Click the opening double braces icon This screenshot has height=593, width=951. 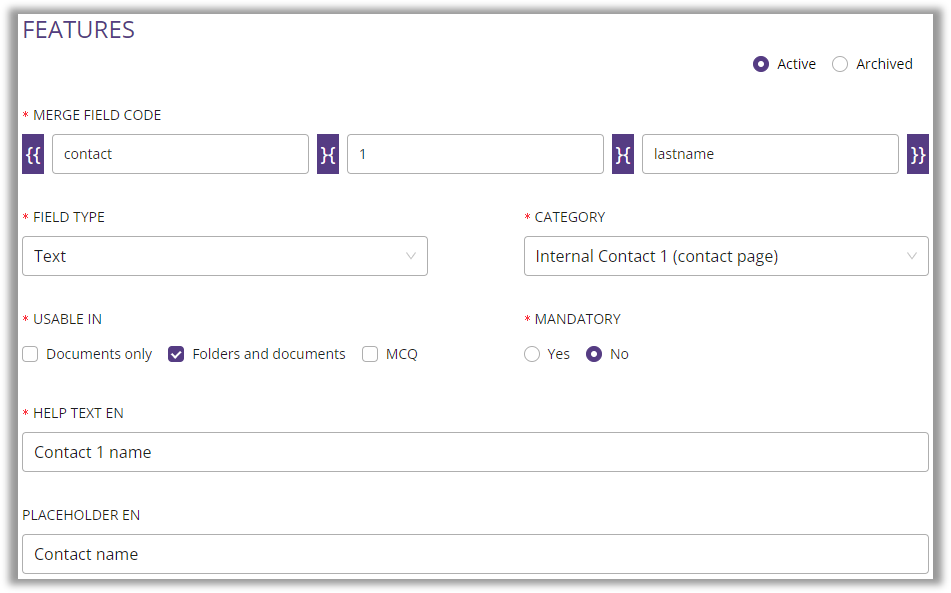pos(33,154)
